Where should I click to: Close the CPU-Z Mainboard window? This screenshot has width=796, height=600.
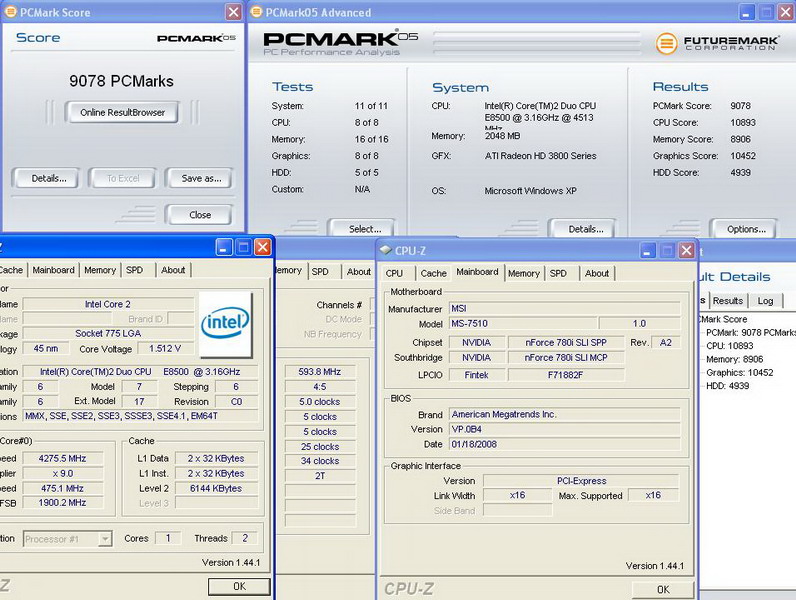(x=686, y=250)
